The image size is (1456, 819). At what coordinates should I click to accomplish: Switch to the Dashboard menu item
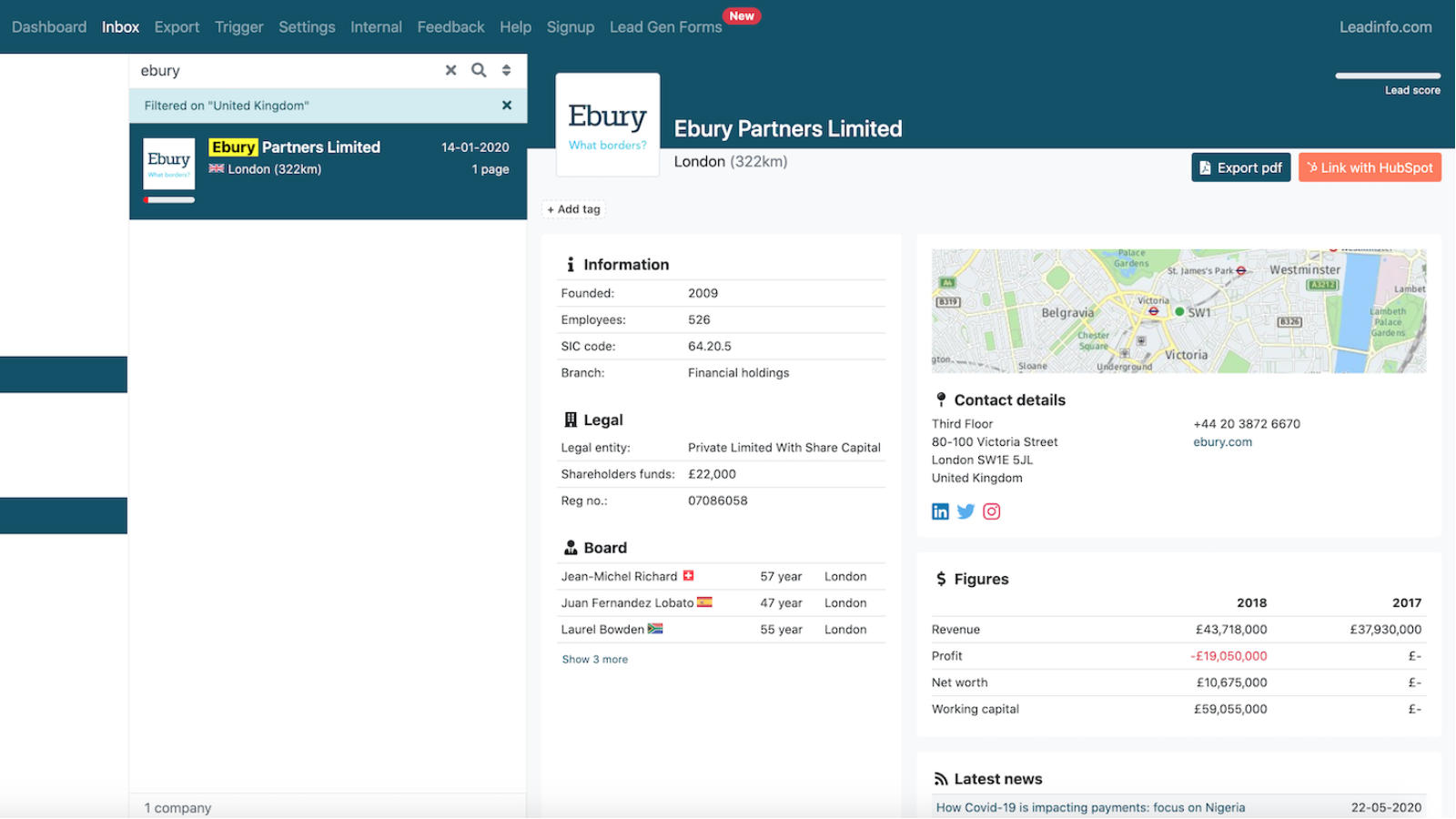tap(49, 26)
